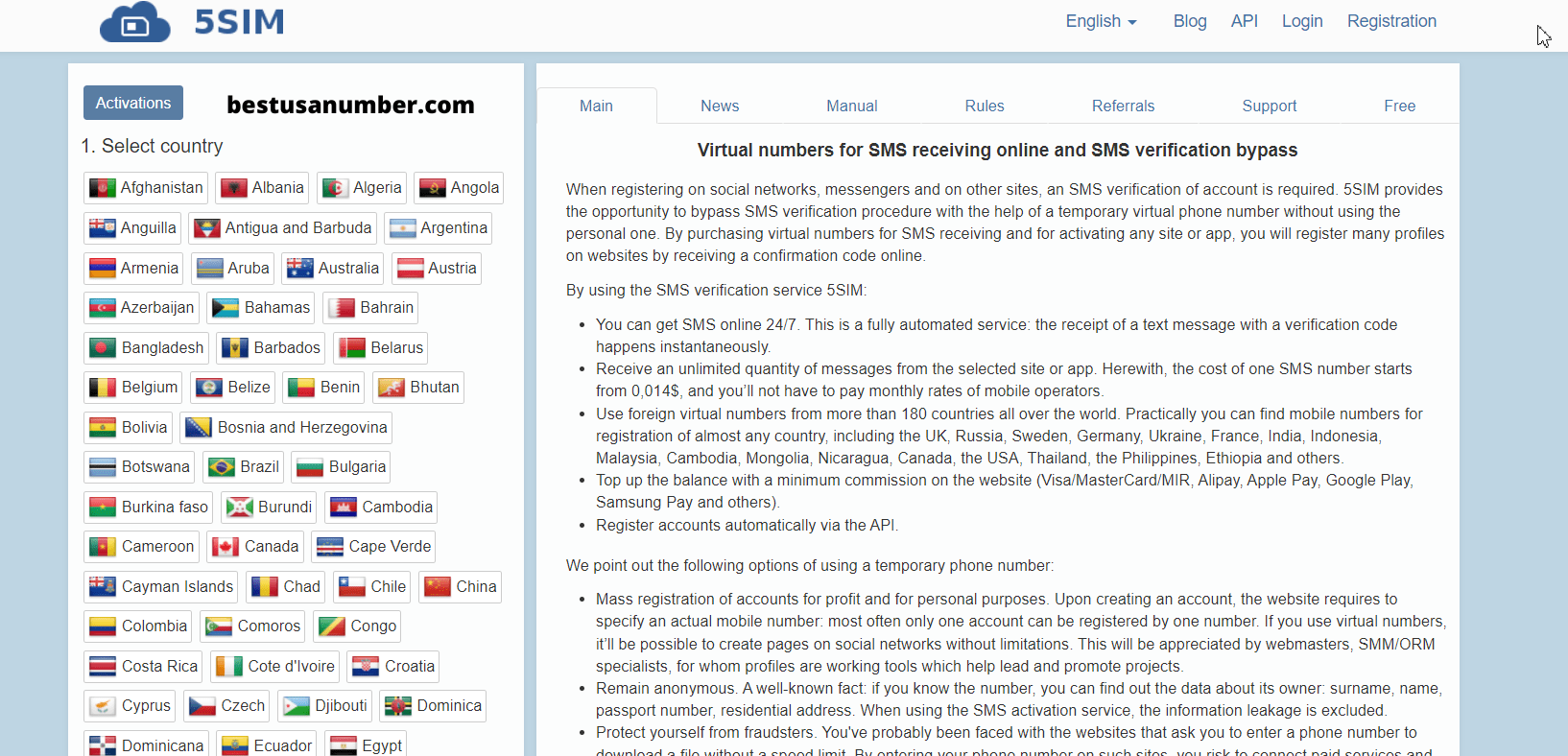1568x756 pixels.
Task: Choose the Cayman Islands country button
Action: 161,587
